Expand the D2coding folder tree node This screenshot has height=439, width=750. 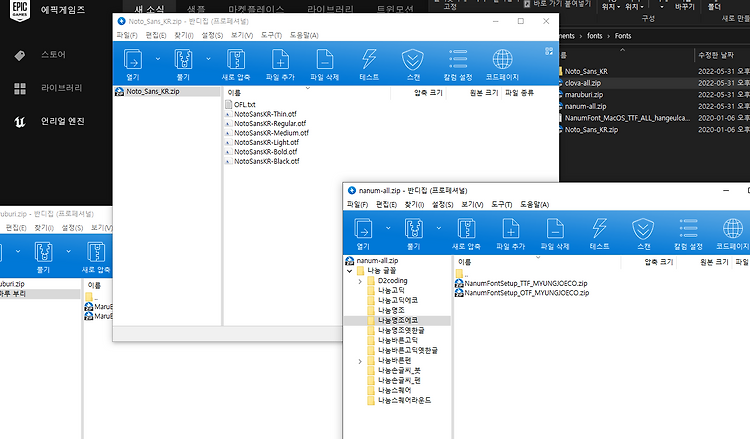point(360,281)
